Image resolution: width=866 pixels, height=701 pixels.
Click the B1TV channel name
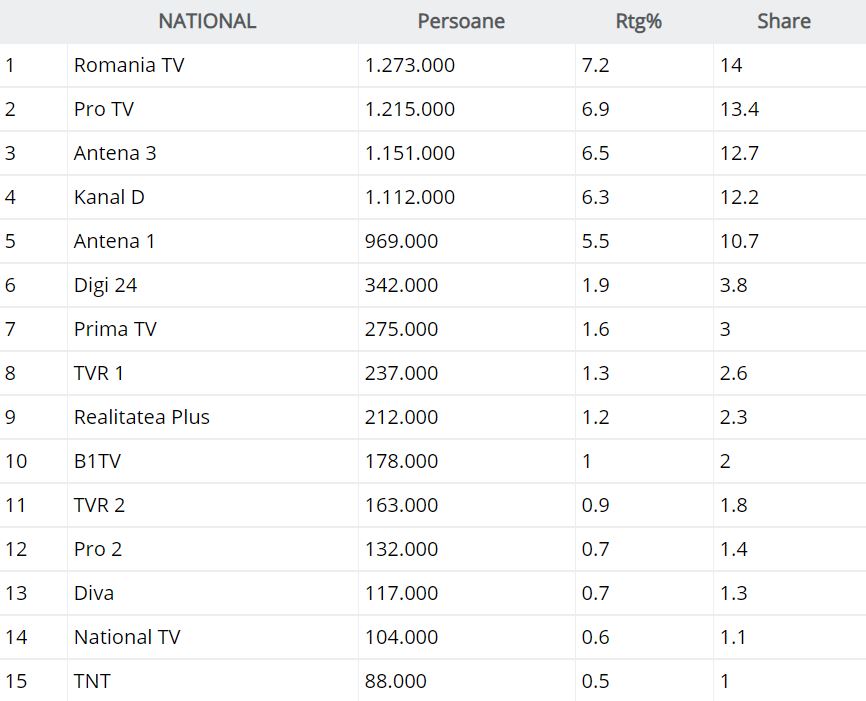(x=96, y=461)
